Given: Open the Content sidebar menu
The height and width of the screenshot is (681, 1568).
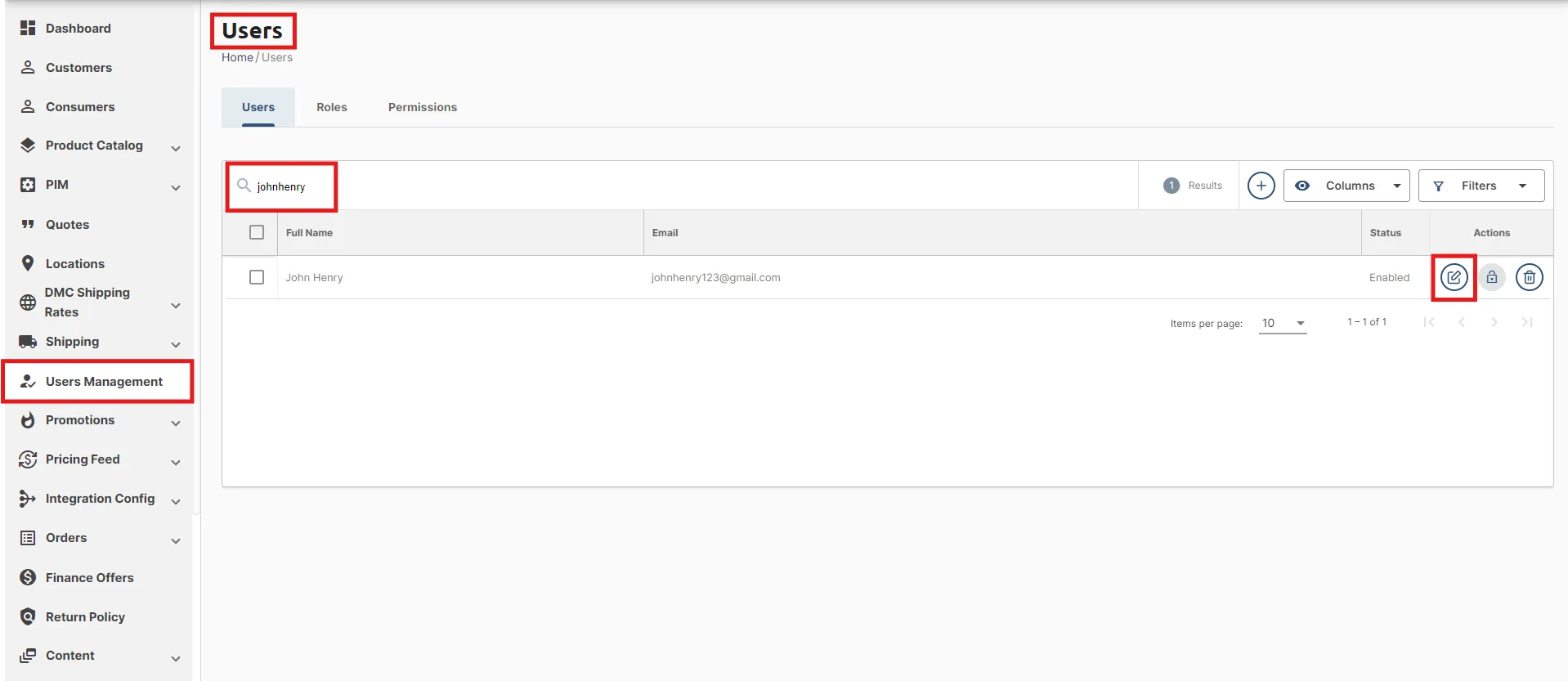Looking at the screenshot, I should tap(98, 656).
